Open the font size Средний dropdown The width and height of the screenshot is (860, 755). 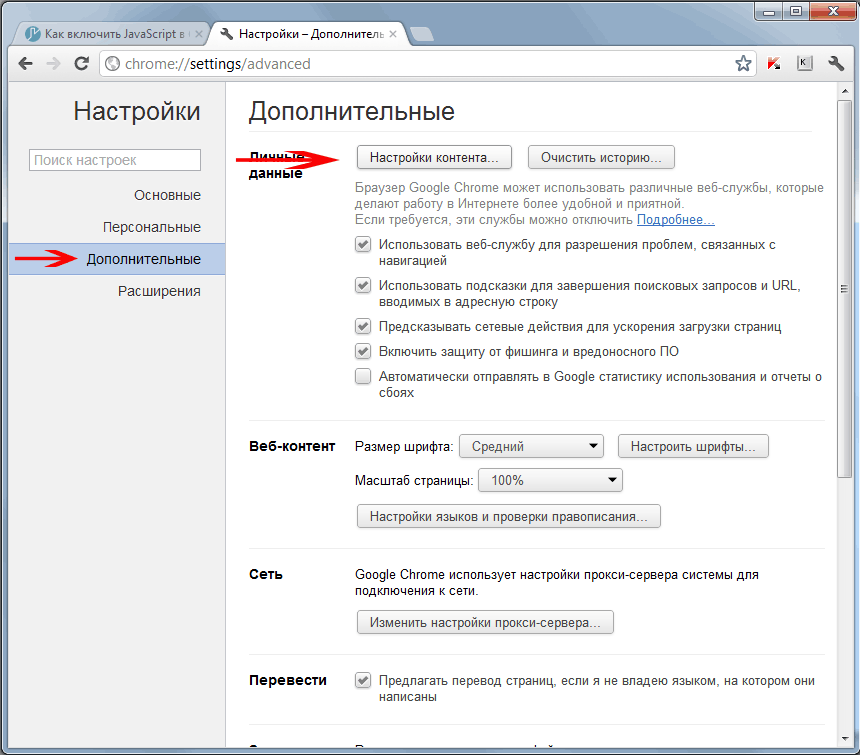[x=531, y=446]
